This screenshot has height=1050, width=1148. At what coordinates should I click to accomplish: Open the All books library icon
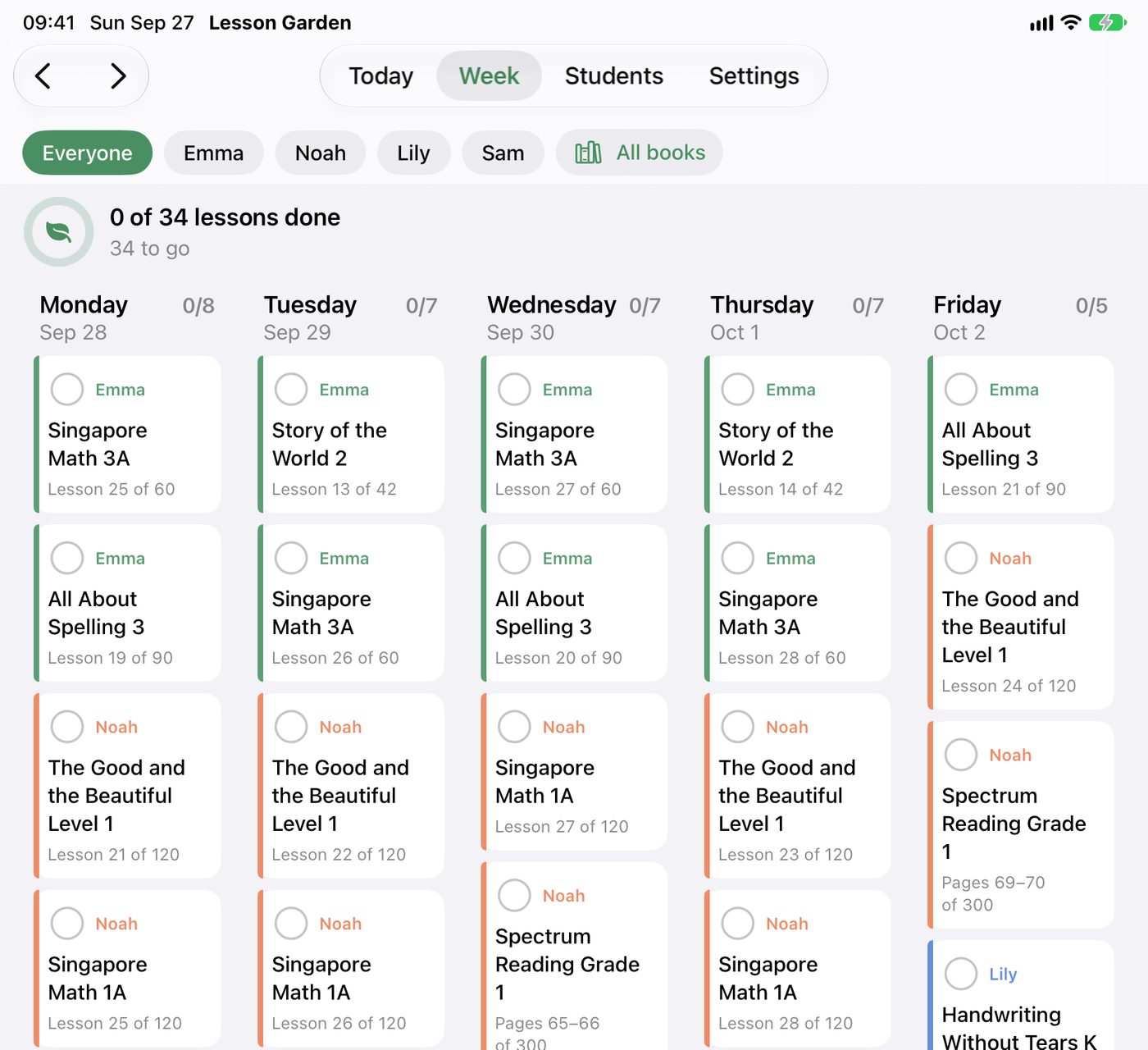coord(588,153)
